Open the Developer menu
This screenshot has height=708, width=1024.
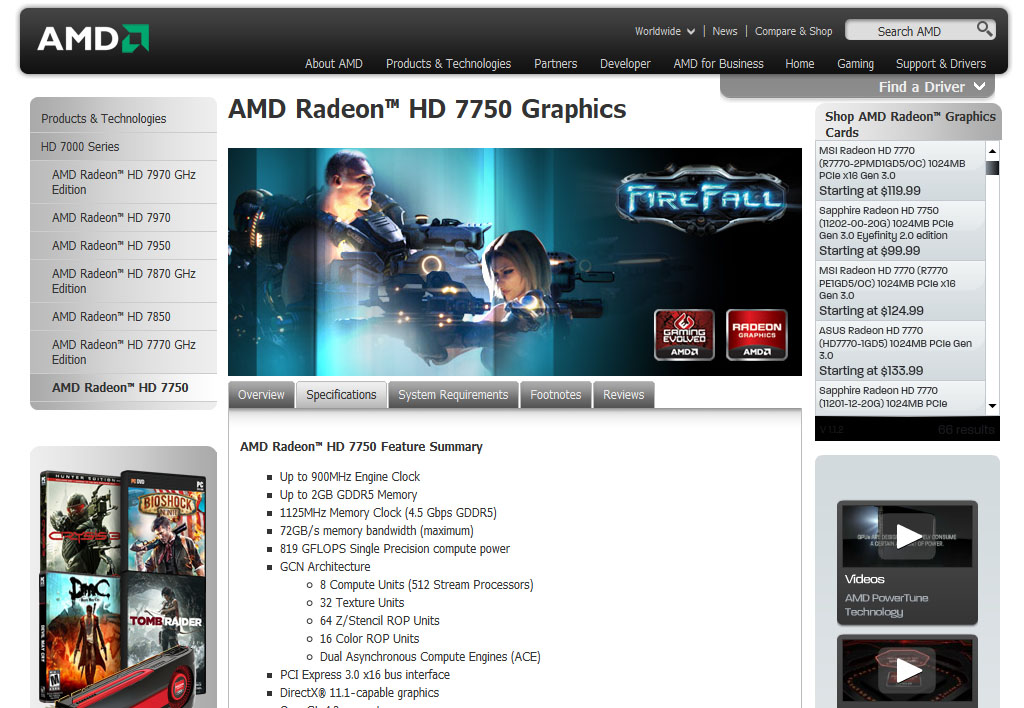625,63
